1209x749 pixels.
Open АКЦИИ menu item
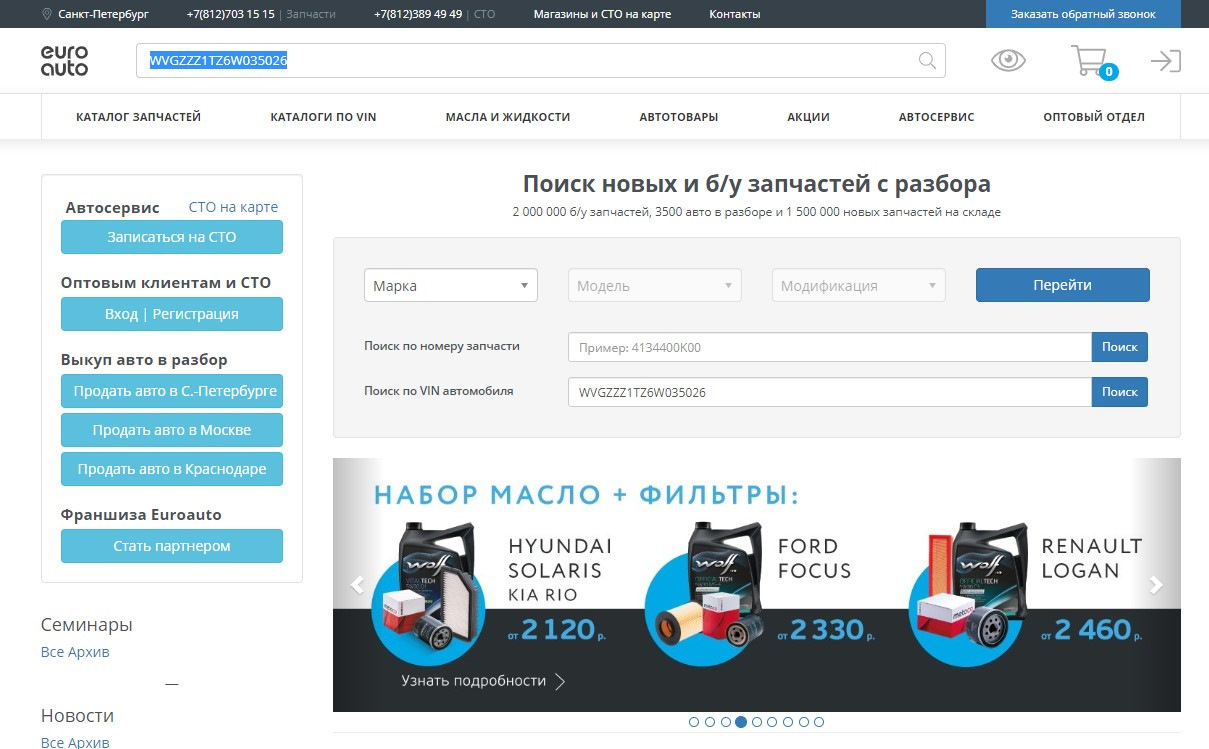[809, 117]
